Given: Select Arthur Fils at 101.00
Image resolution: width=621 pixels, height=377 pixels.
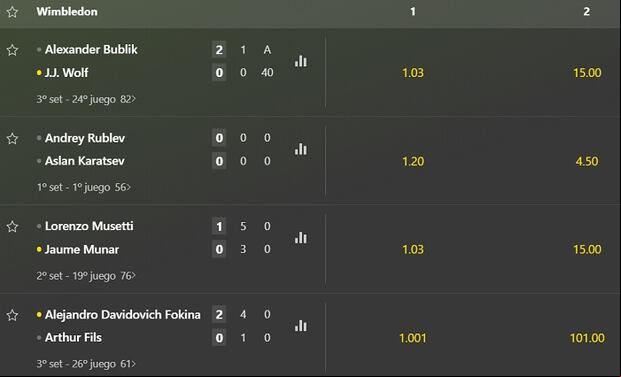Looking at the screenshot, I should [587, 338].
